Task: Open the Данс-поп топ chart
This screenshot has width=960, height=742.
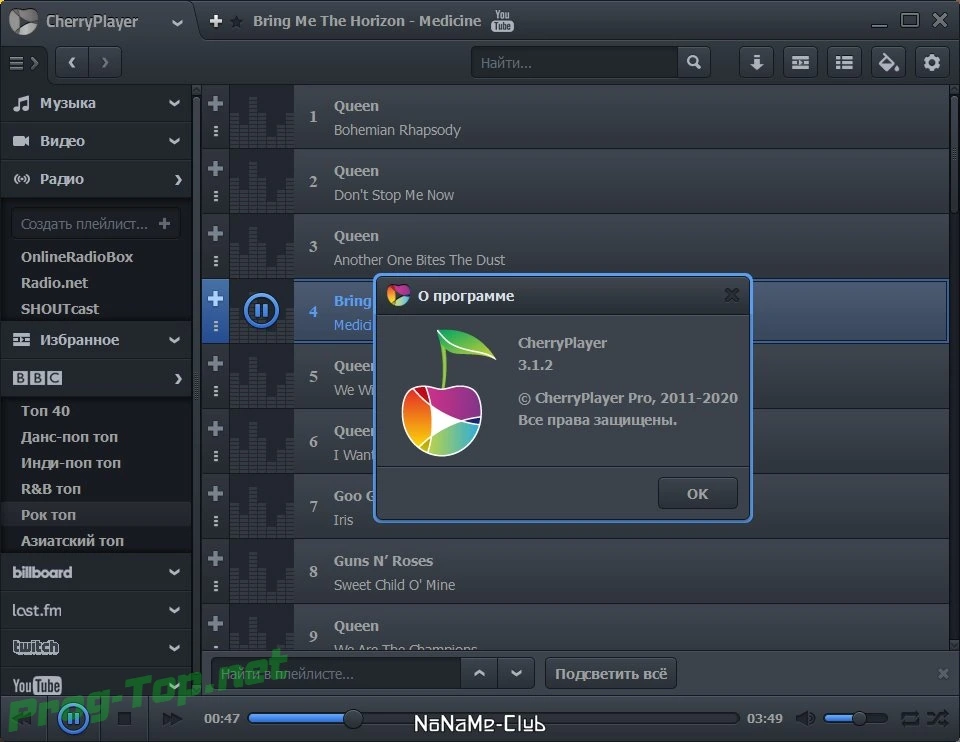Action: click(x=69, y=437)
